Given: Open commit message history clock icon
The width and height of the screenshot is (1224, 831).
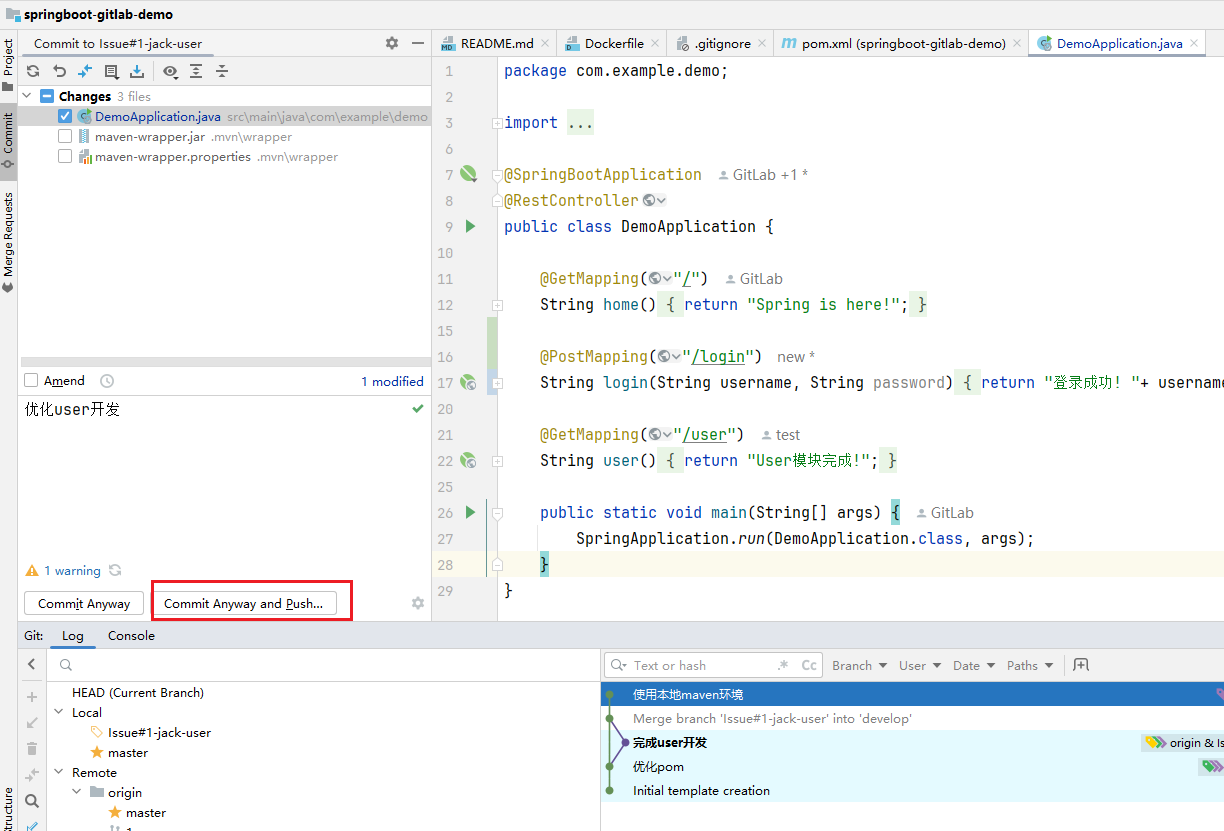Looking at the screenshot, I should (107, 381).
